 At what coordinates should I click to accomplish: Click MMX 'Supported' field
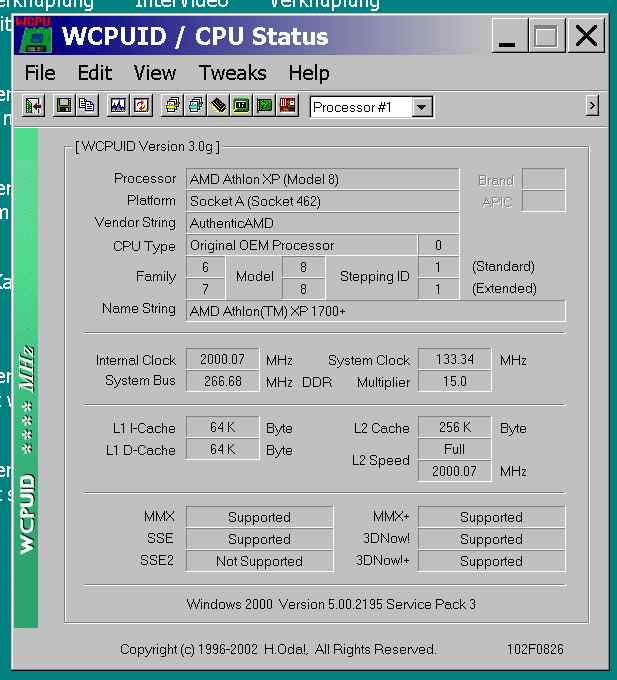pyautogui.click(x=259, y=517)
